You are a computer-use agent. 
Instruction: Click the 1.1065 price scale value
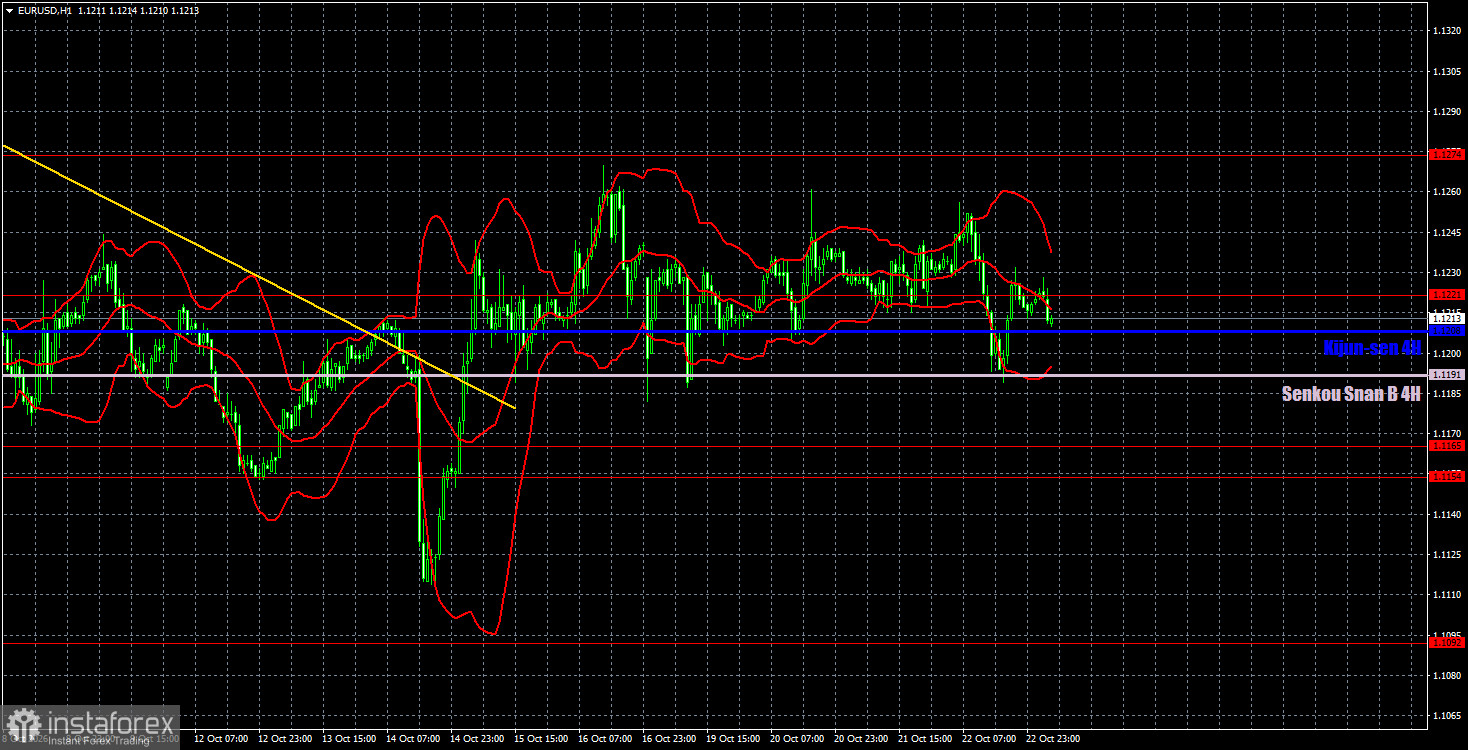[1447, 716]
